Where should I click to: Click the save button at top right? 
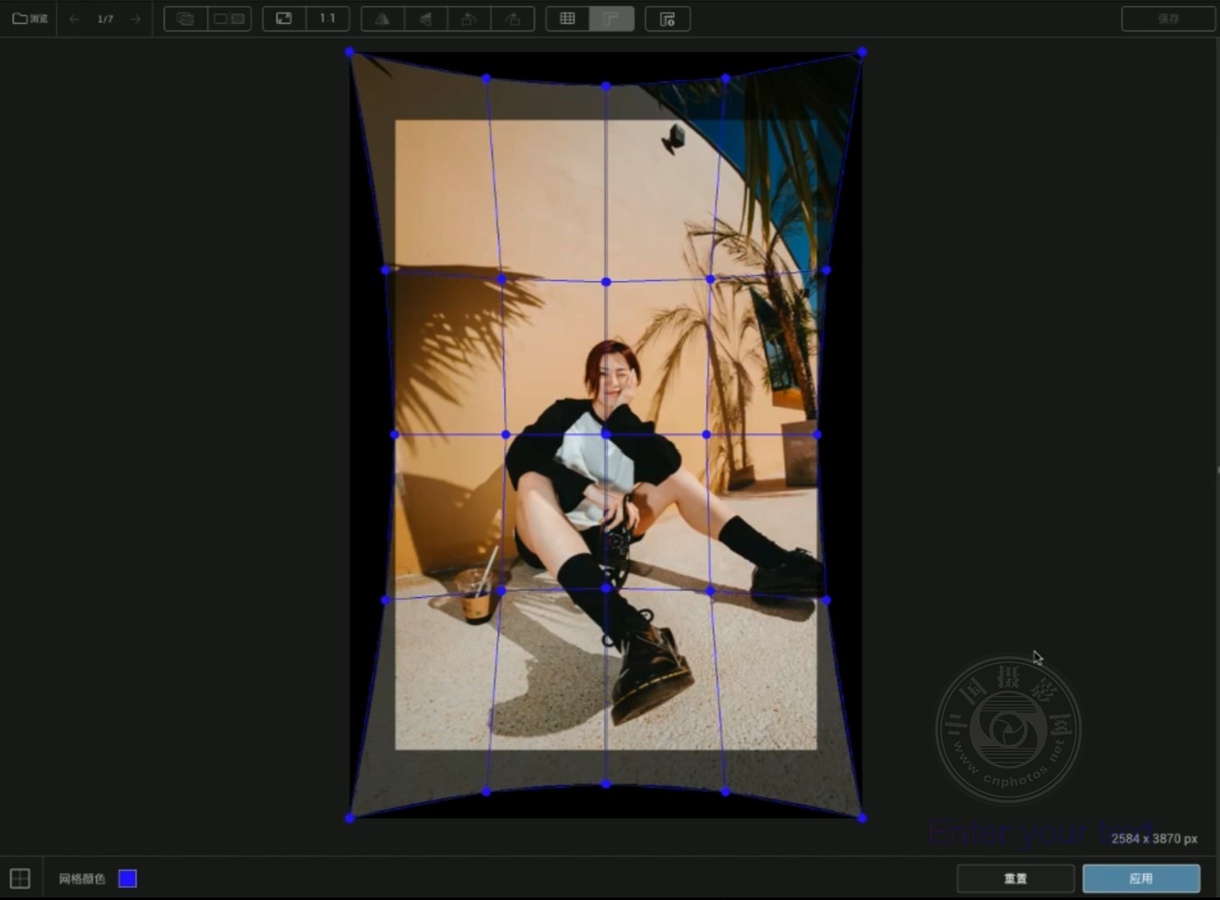(x=1167, y=19)
